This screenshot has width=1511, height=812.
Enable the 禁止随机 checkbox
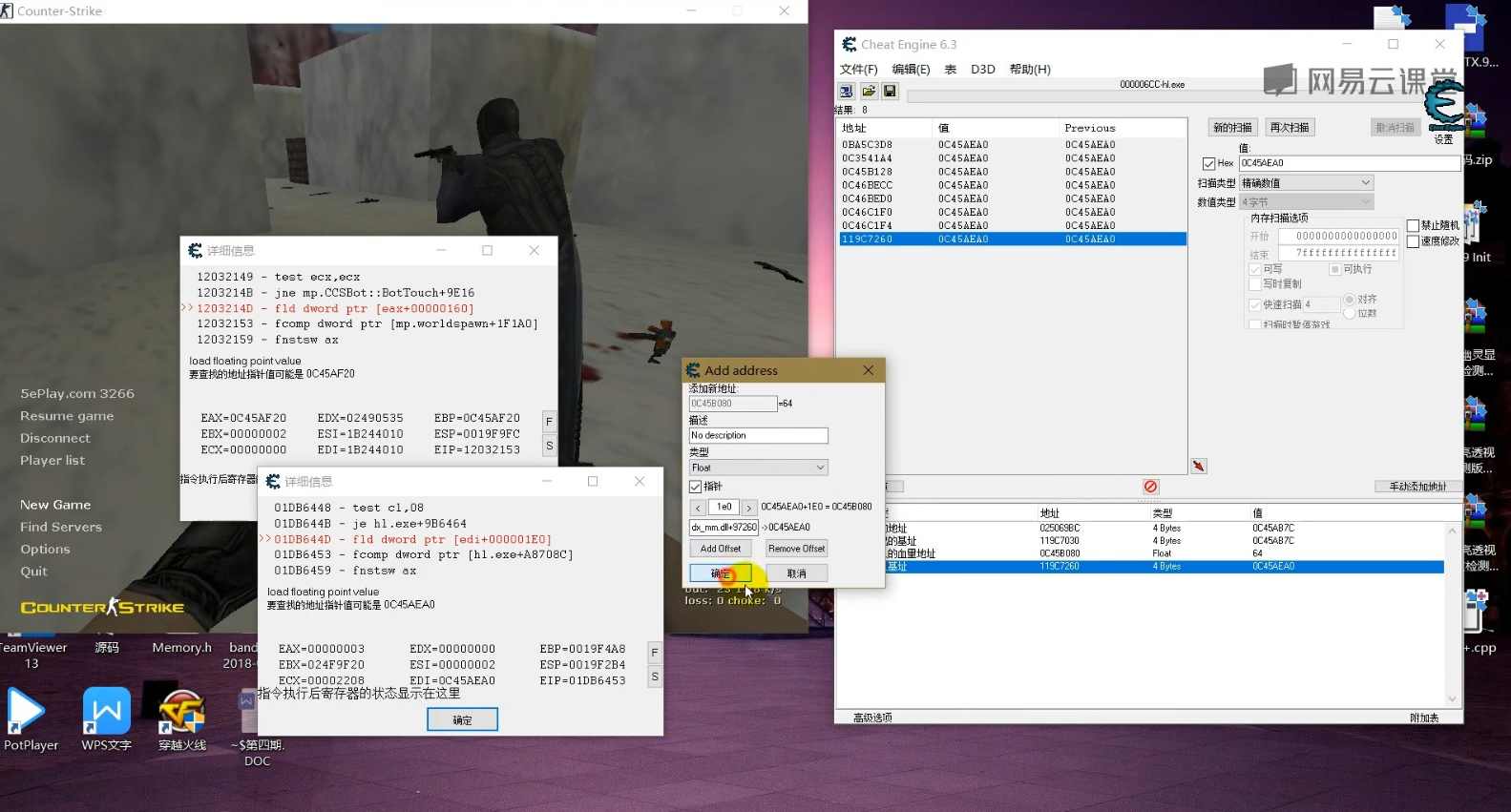[1413, 226]
